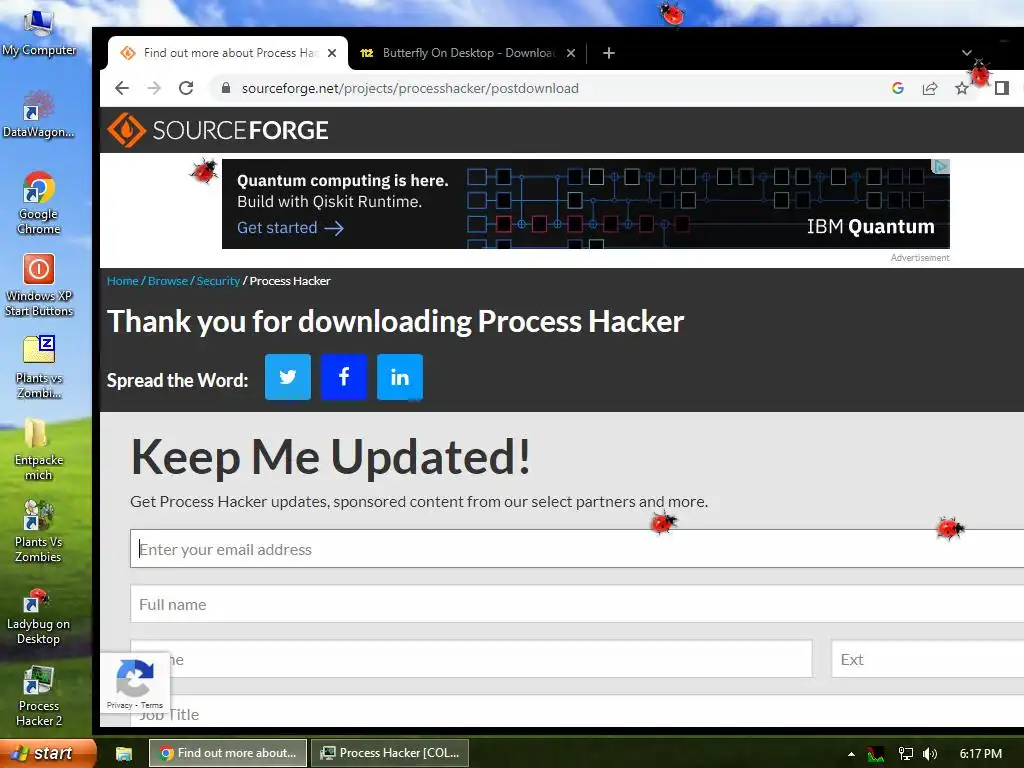Launch Plants Vs Zombies shortcut
The width and height of the screenshot is (1024, 768).
point(39,531)
